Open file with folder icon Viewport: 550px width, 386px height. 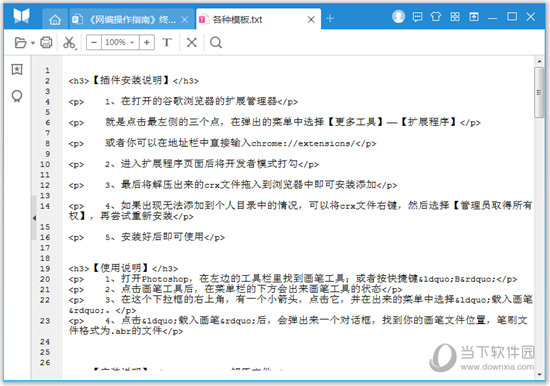21,42
